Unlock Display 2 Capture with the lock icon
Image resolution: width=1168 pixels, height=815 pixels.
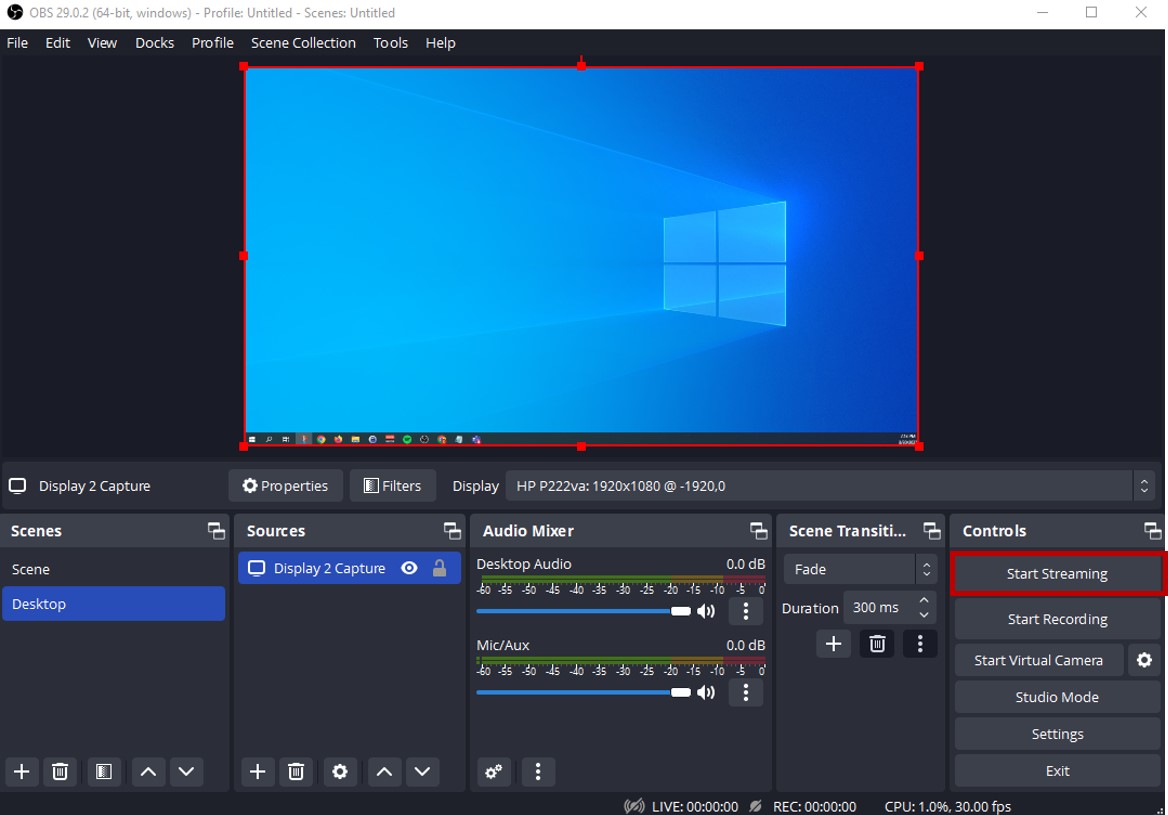[x=438, y=568]
